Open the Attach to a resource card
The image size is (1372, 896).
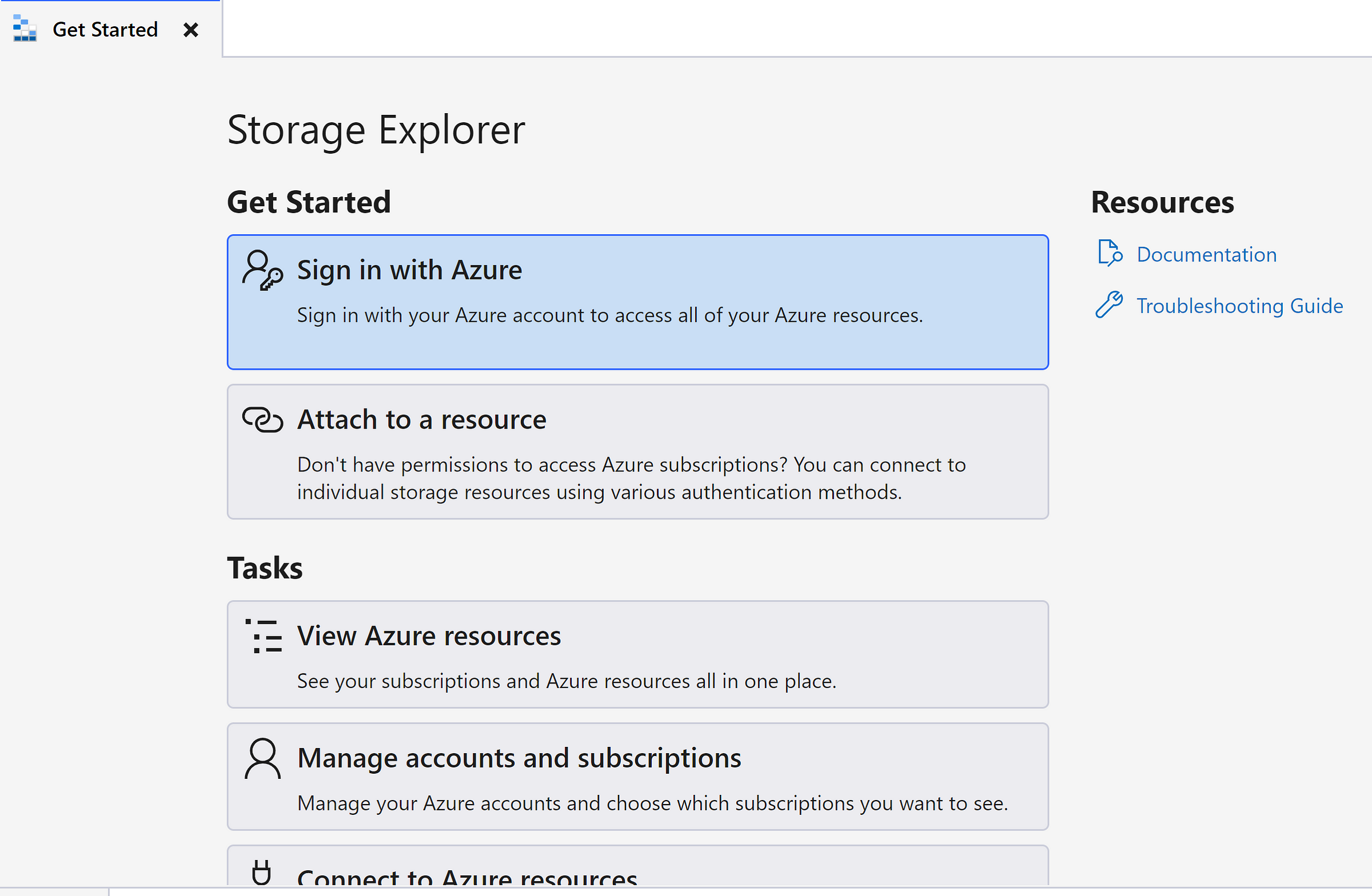tap(637, 452)
